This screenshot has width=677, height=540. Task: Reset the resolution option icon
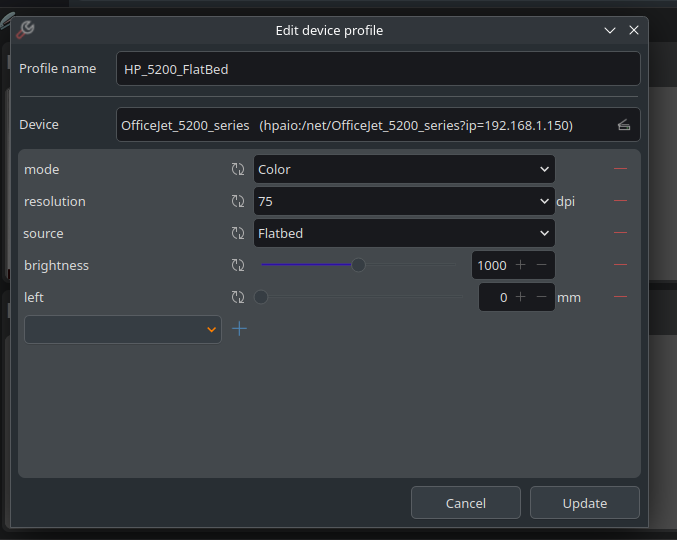pos(238,201)
